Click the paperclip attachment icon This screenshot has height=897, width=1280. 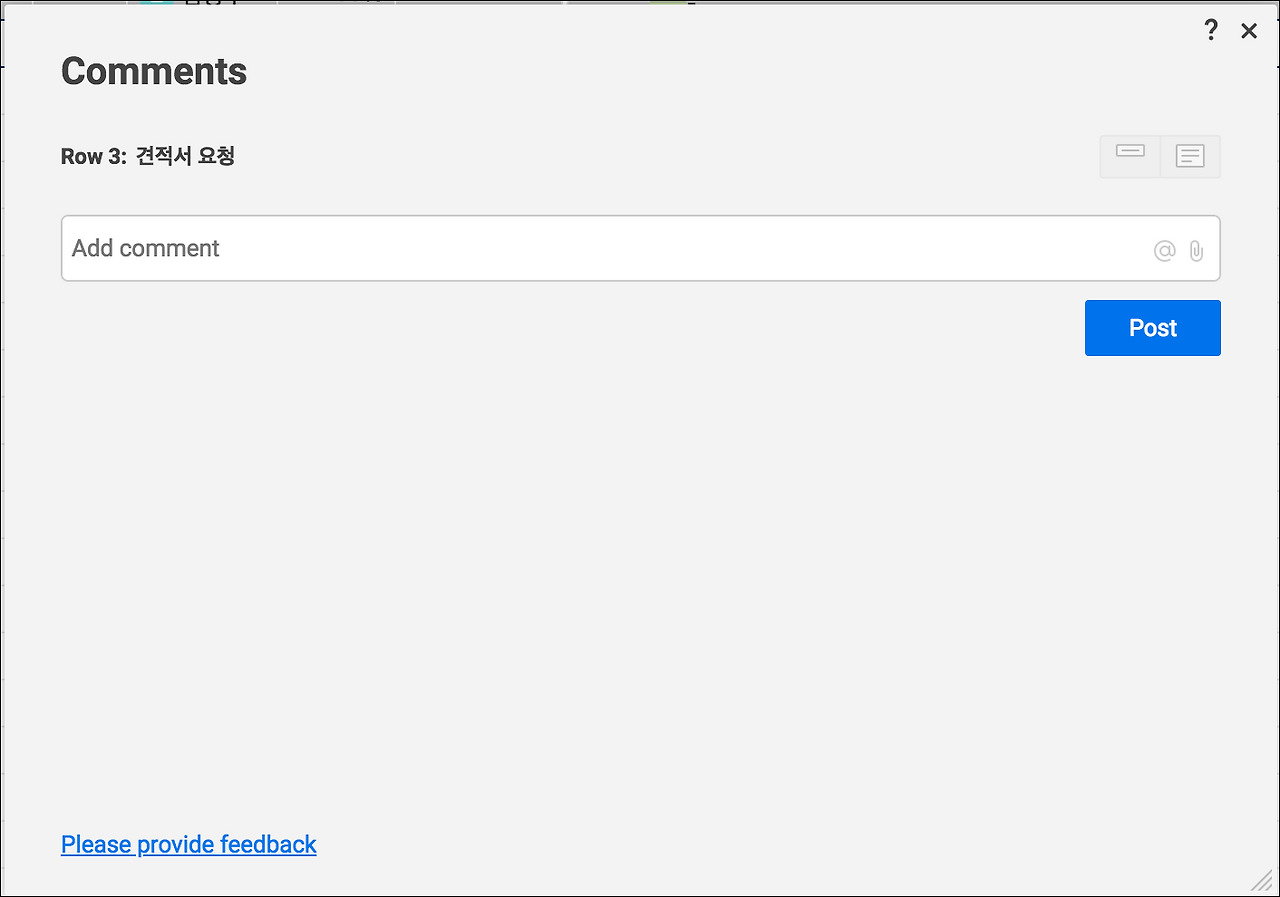pos(1196,251)
